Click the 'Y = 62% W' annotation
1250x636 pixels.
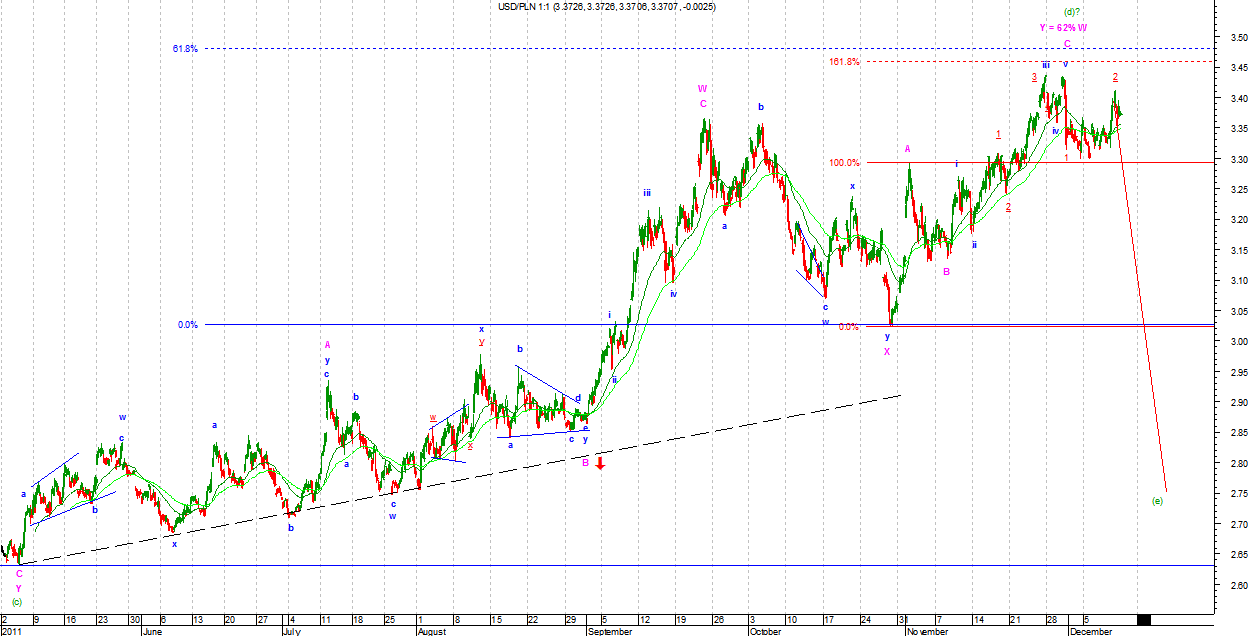click(x=1062, y=27)
